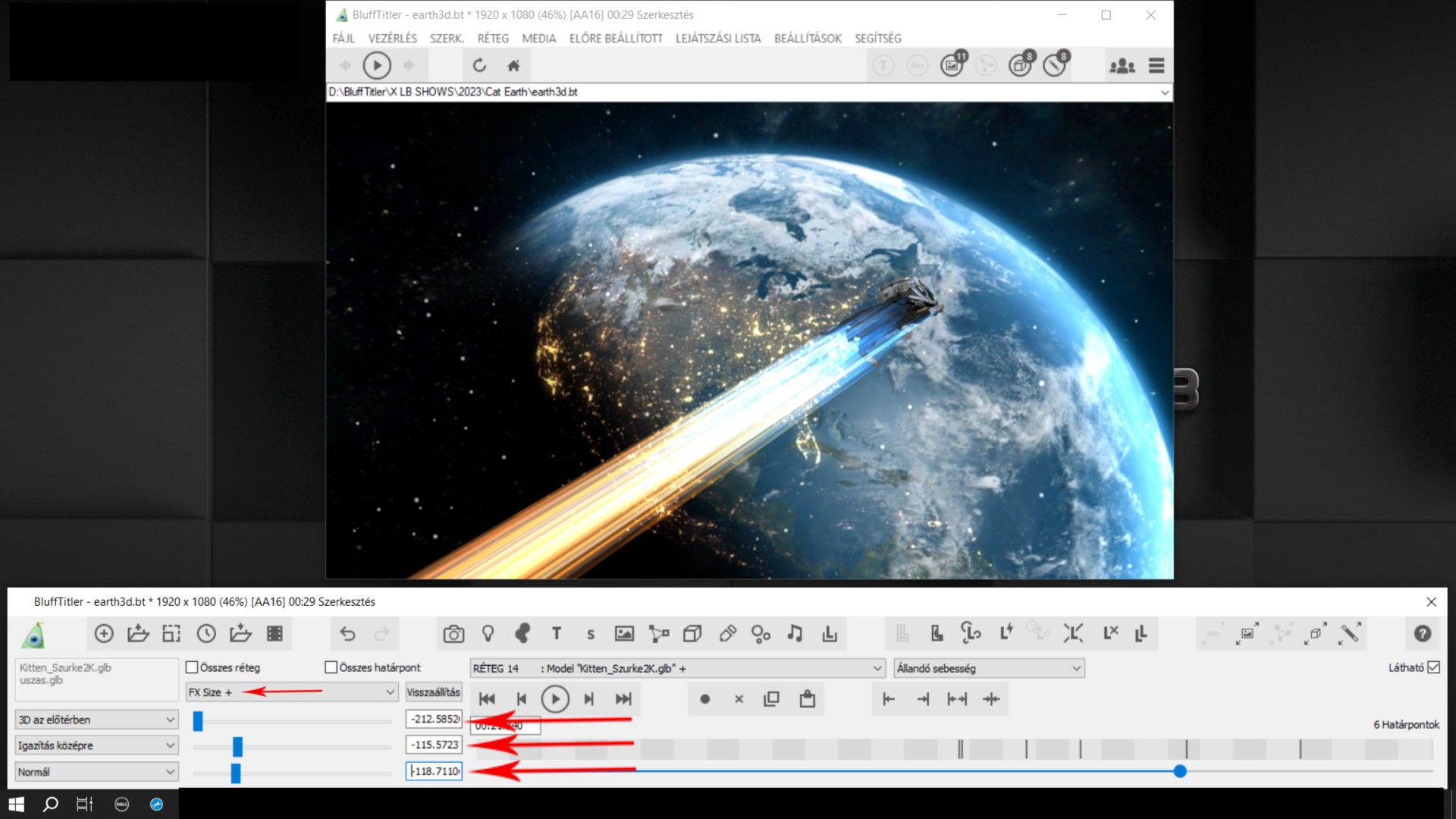Open the RÉTEG 14 layer dropdown
Screen dimensions: 1456x819
(x=678, y=668)
